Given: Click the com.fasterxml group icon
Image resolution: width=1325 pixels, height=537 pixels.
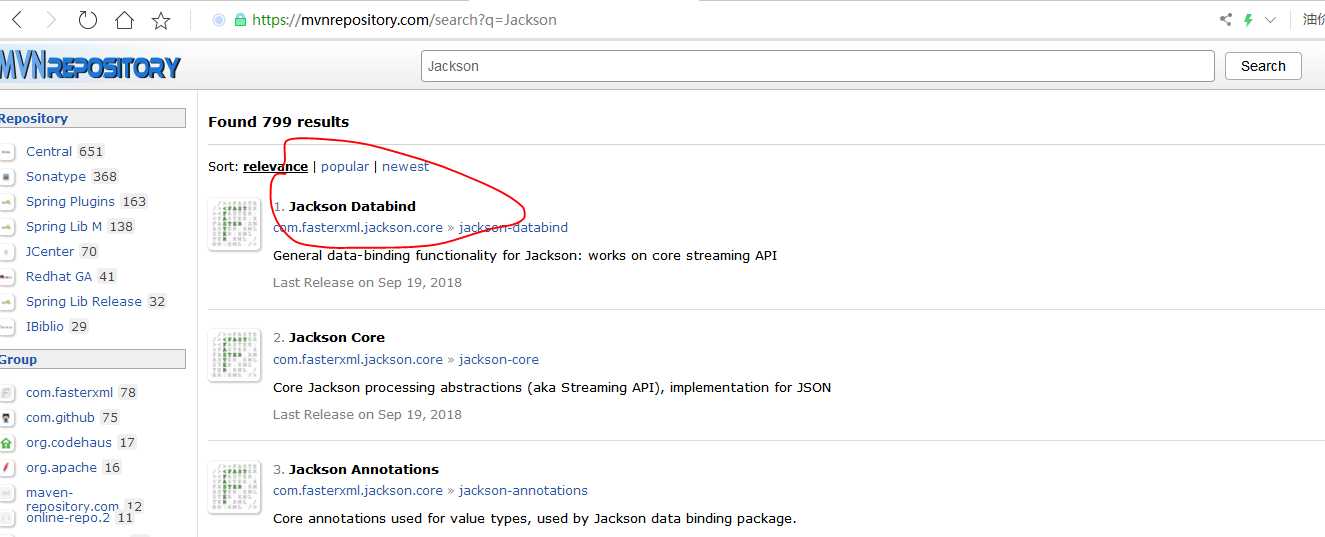Looking at the screenshot, I should click(x=7, y=393).
